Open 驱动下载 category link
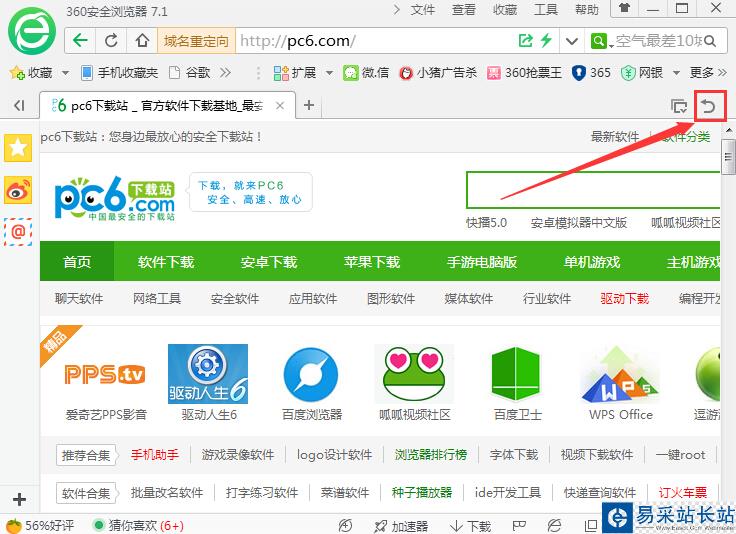 [624, 298]
